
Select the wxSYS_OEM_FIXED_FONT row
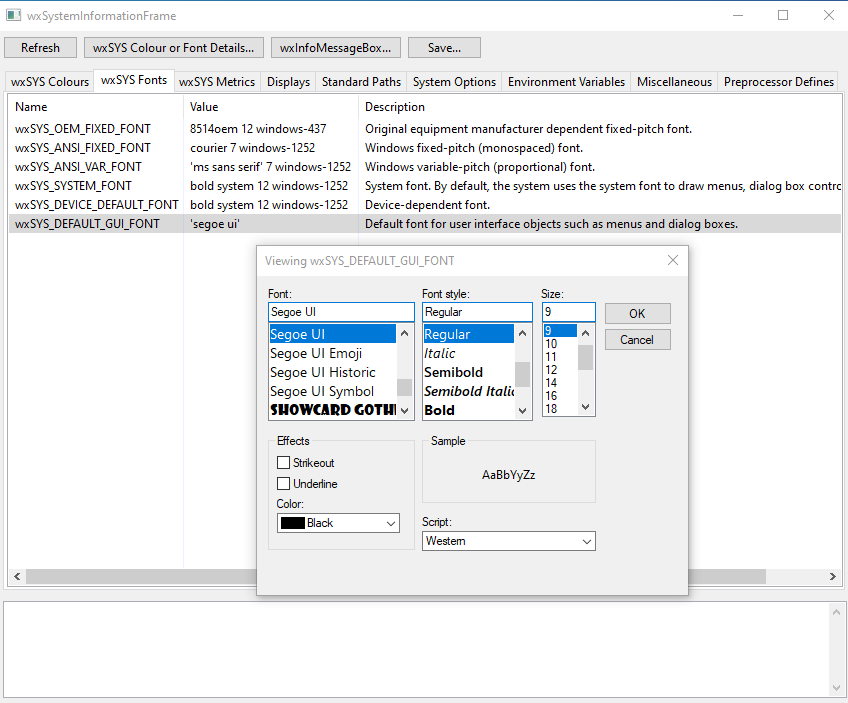click(425, 129)
